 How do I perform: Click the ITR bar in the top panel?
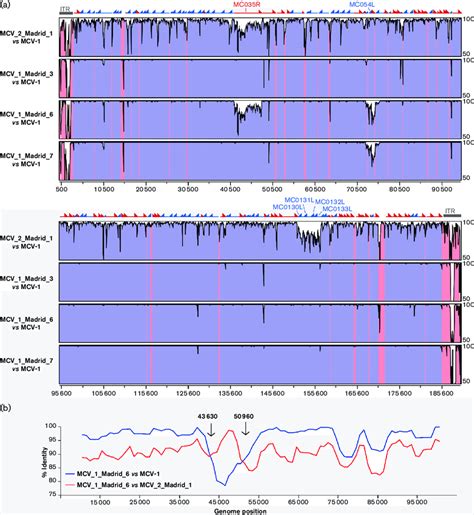(x=66, y=13)
